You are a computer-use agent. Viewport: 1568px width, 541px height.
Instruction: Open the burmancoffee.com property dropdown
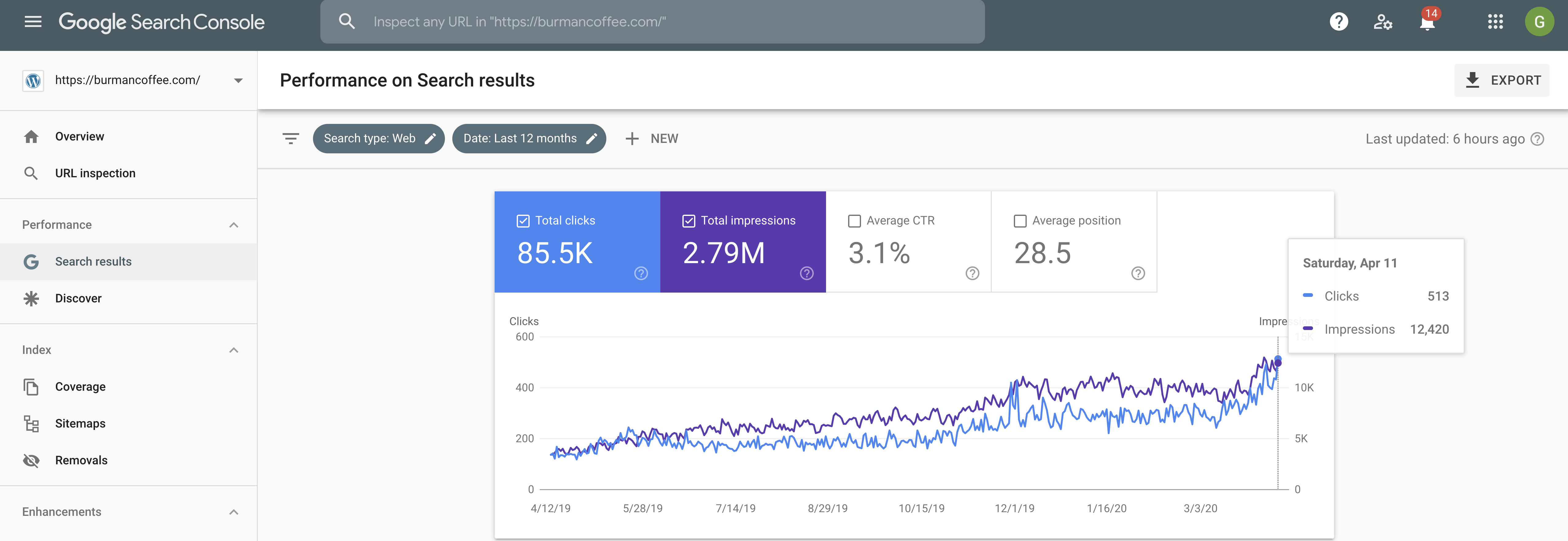point(238,80)
